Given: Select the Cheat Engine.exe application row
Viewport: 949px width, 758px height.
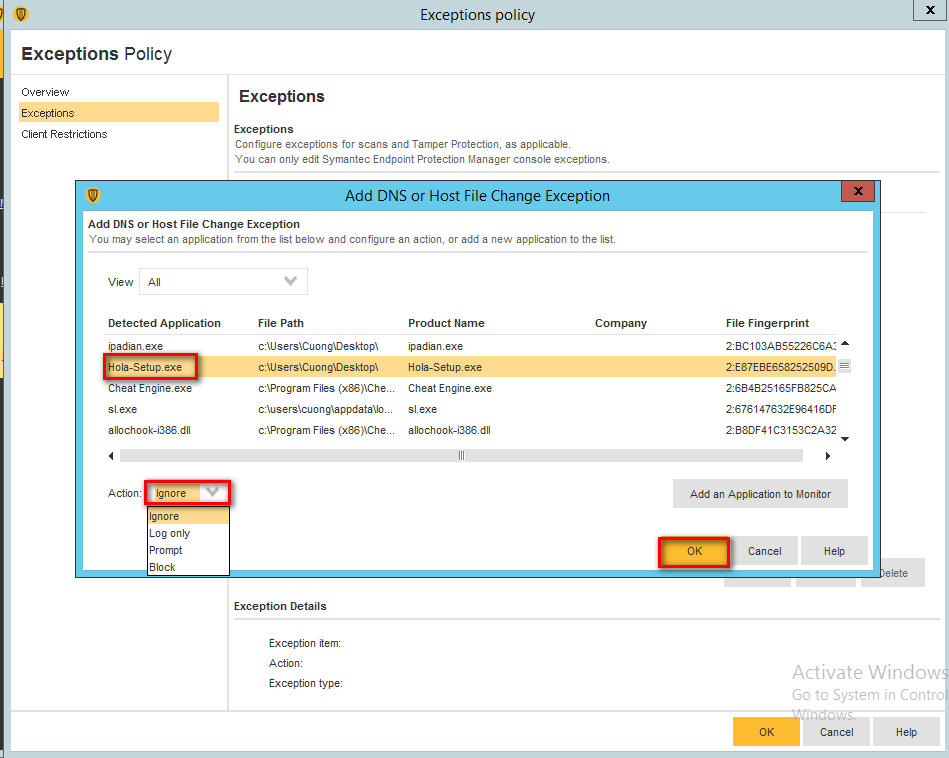Looking at the screenshot, I should (469, 388).
